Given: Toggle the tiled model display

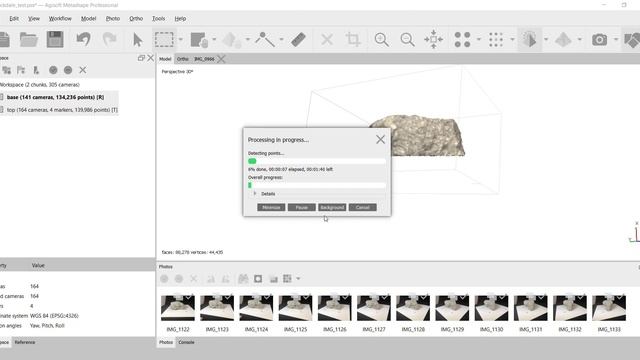Looking at the screenshot, I should pyautogui.click(x=563, y=40).
